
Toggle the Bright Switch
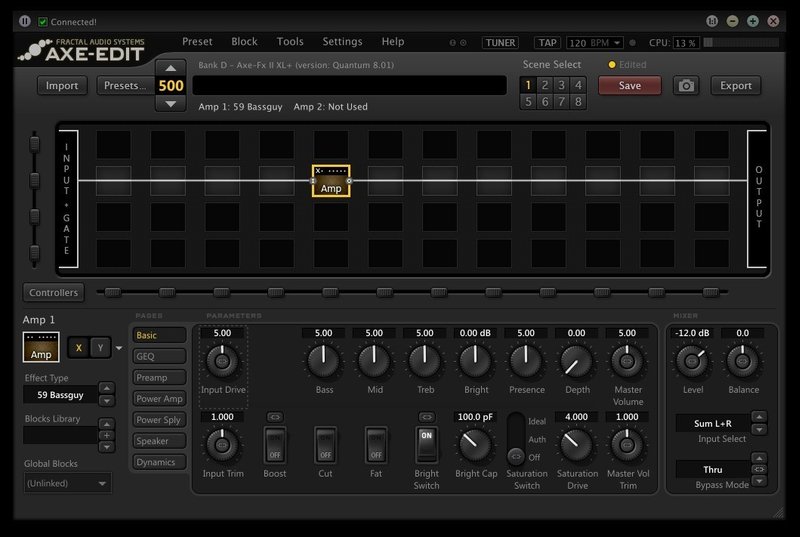(x=427, y=445)
